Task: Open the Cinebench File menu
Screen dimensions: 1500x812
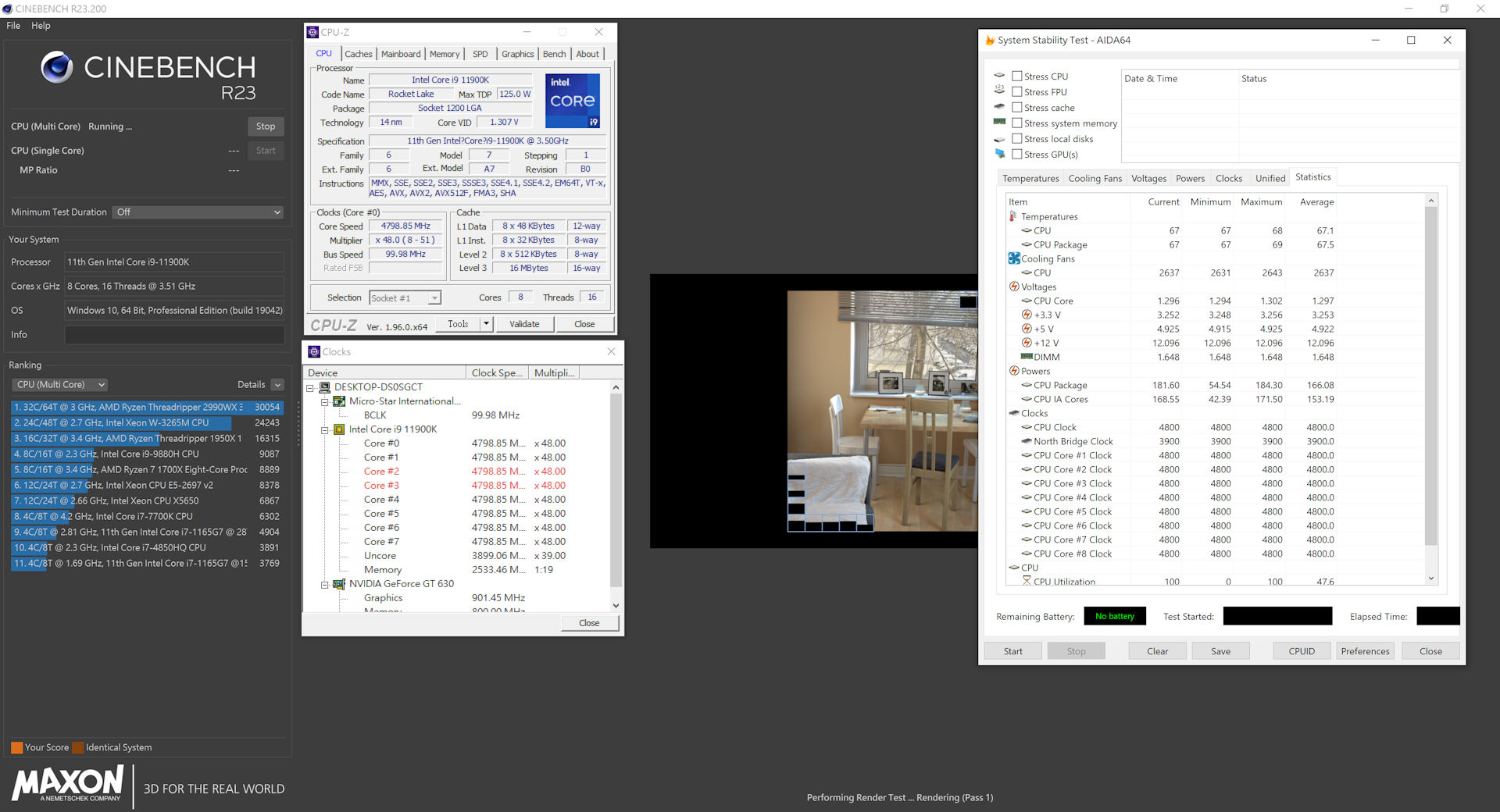Action: click(x=13, y=25)
